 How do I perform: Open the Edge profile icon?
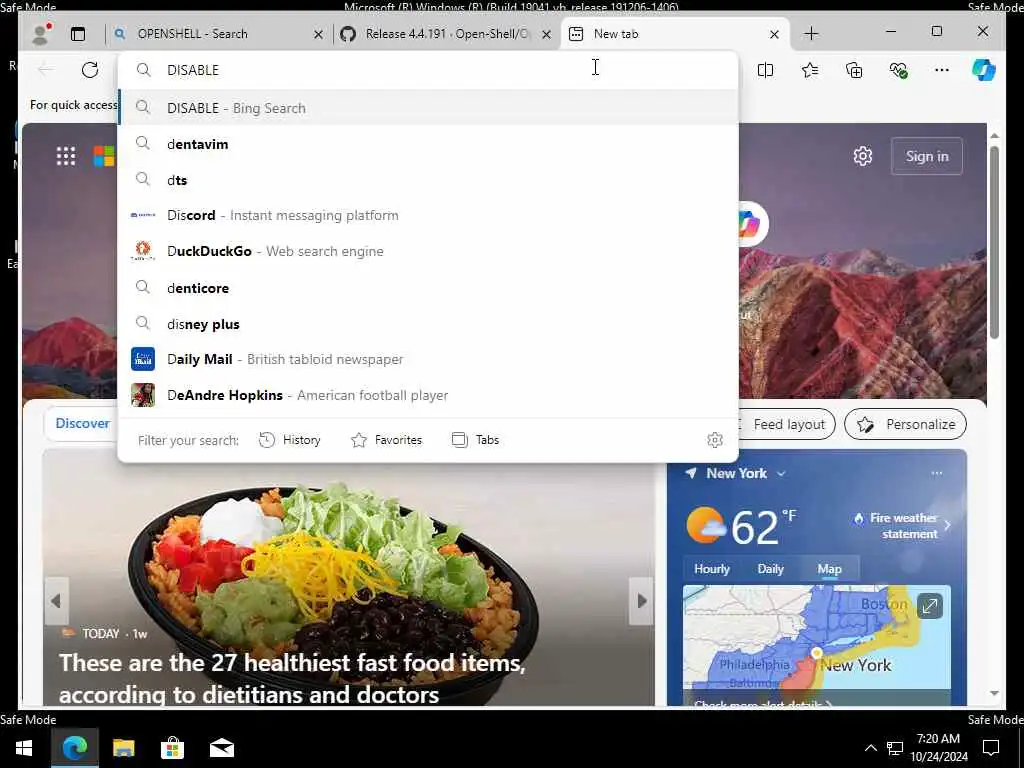point(40,34)
